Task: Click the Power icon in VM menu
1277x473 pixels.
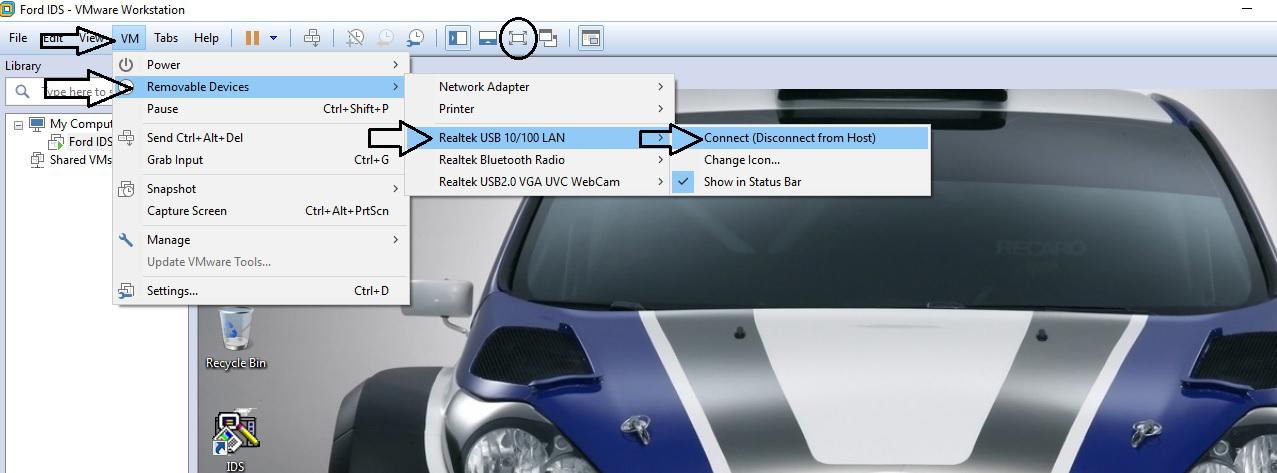Action: click(127, 65)
